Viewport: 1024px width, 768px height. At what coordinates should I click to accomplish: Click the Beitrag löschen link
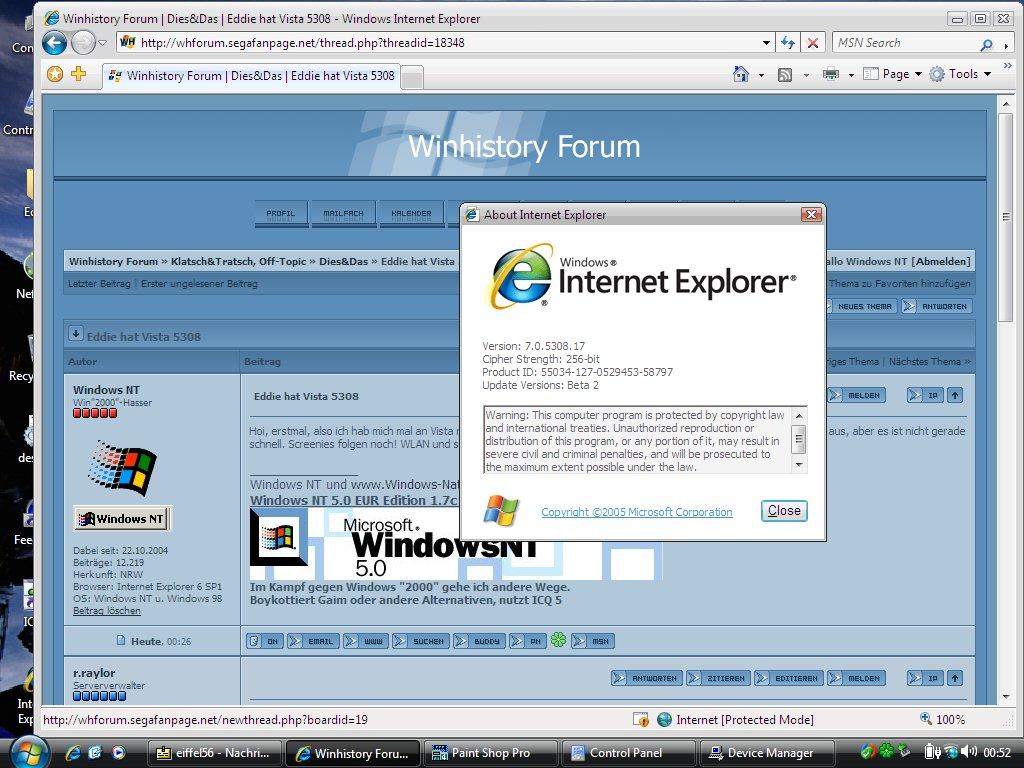106,610
